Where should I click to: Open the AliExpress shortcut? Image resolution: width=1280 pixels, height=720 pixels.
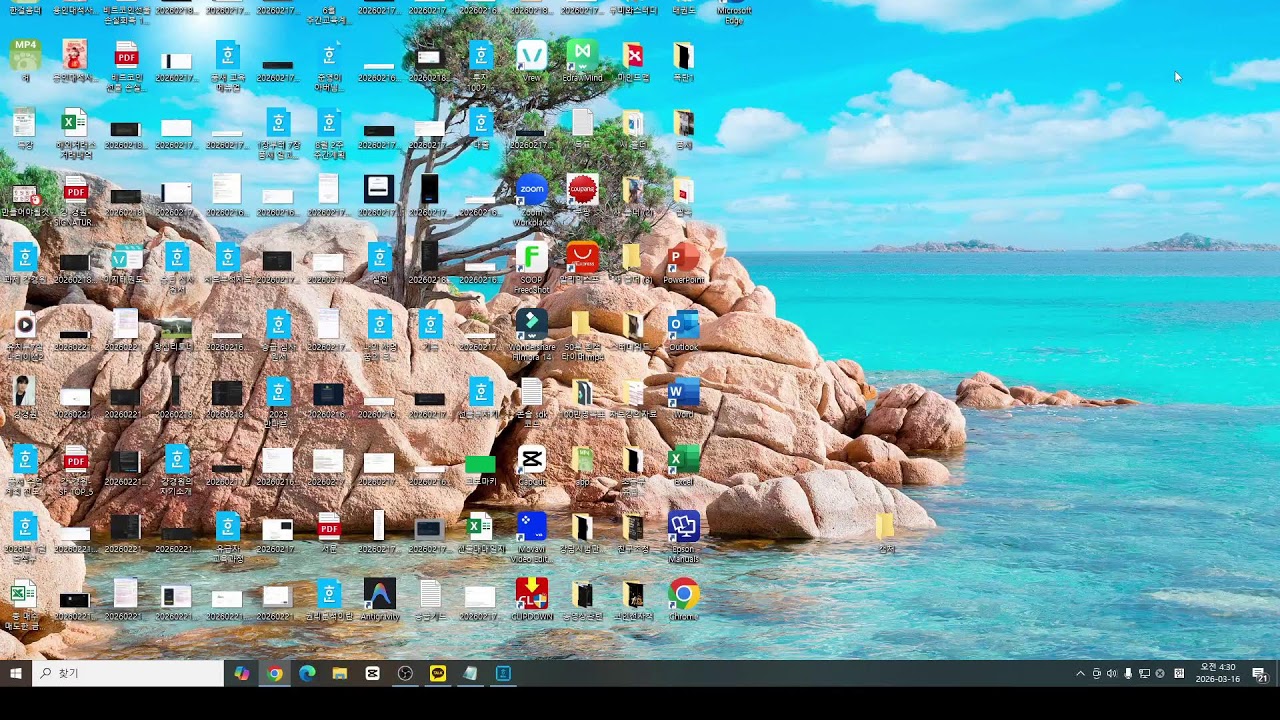point(582,262)
